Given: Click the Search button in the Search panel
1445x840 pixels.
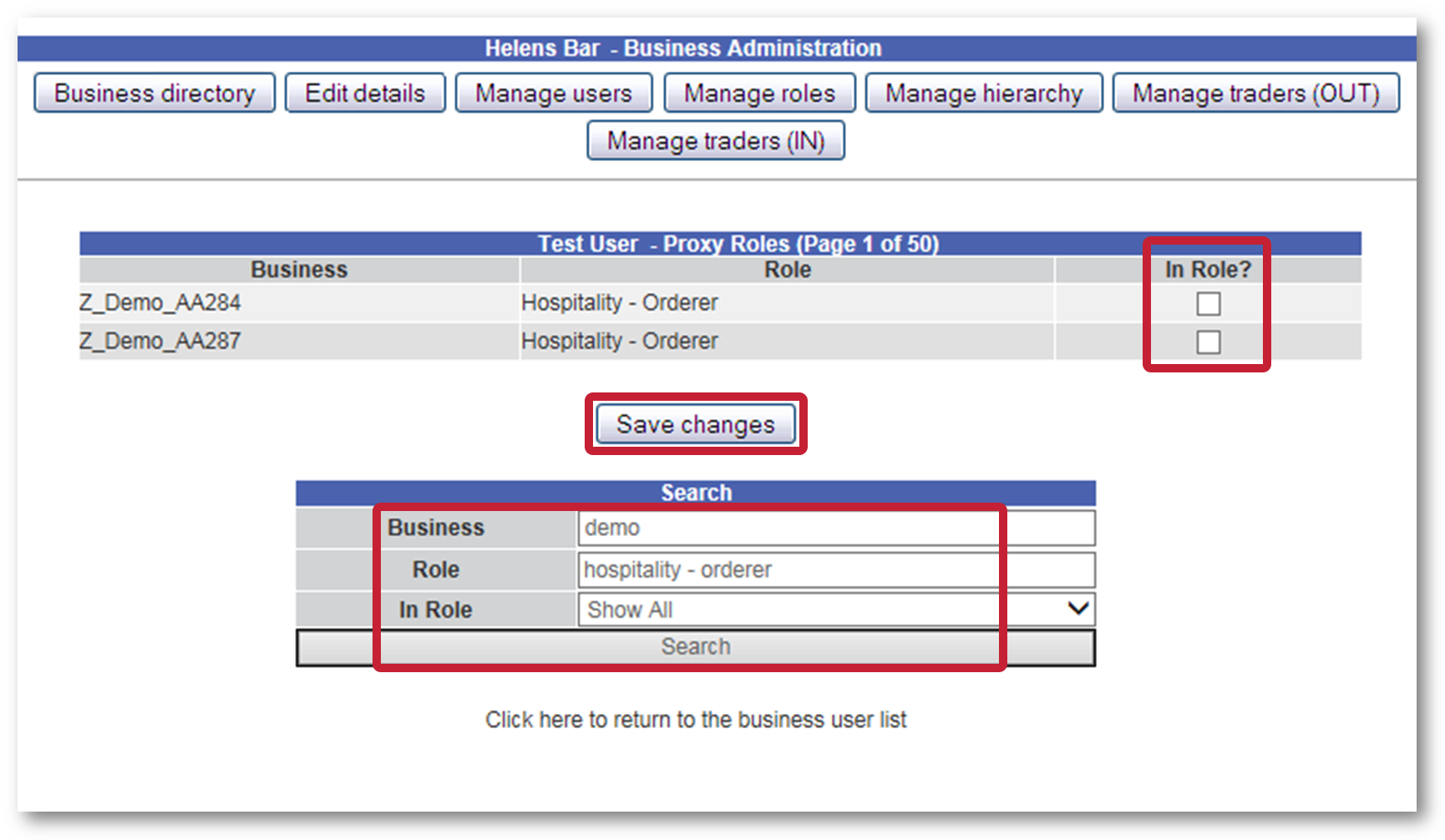Looking at the screenshot, I should pyautogui.click(x=696, y=645).
